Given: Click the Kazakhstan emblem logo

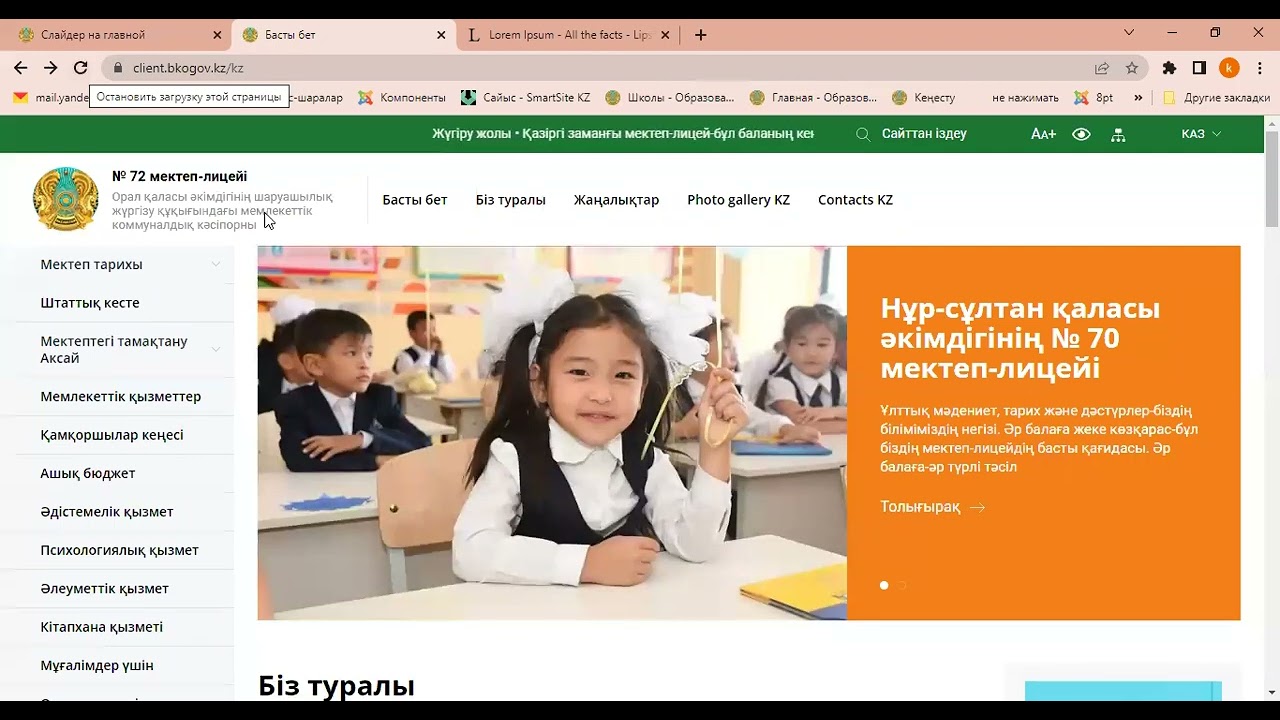Looking at the screenshot, I should [x=66, y=199].
